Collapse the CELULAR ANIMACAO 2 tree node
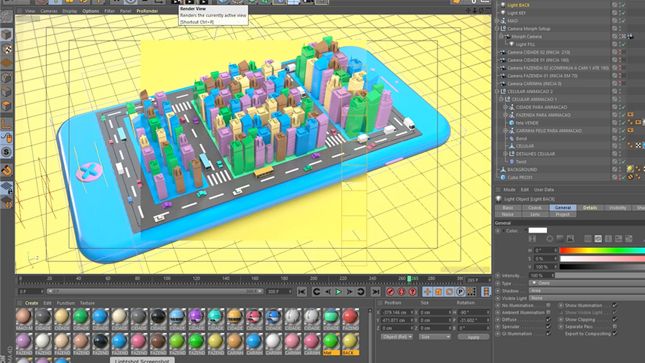Viewport: 645px width, 363px height. (x=497, y=91)
